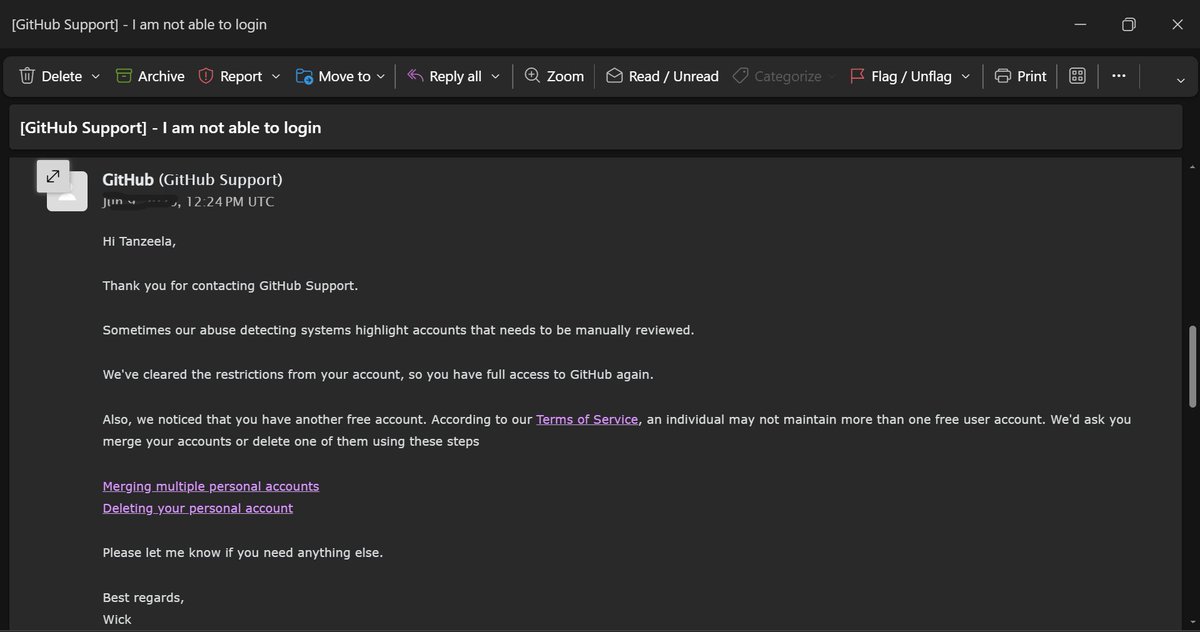Expand the ribbon with the chevron
Viewport: 1200px width, 632px height.
pos(1181,80)
